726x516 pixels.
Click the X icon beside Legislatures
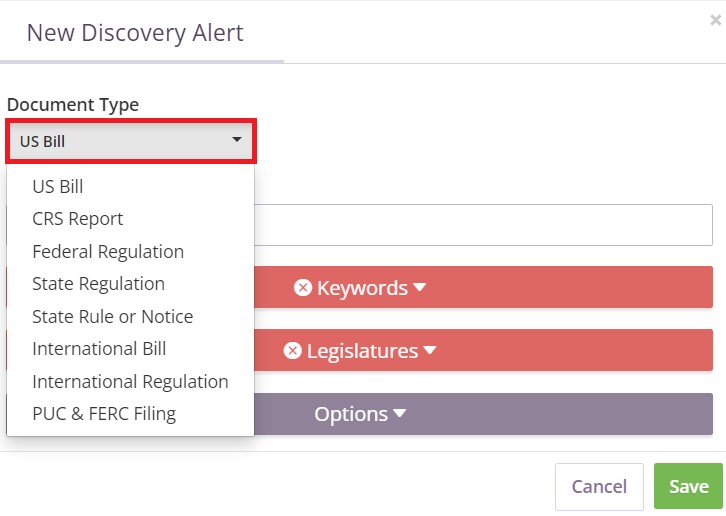(x=293, y=351)
